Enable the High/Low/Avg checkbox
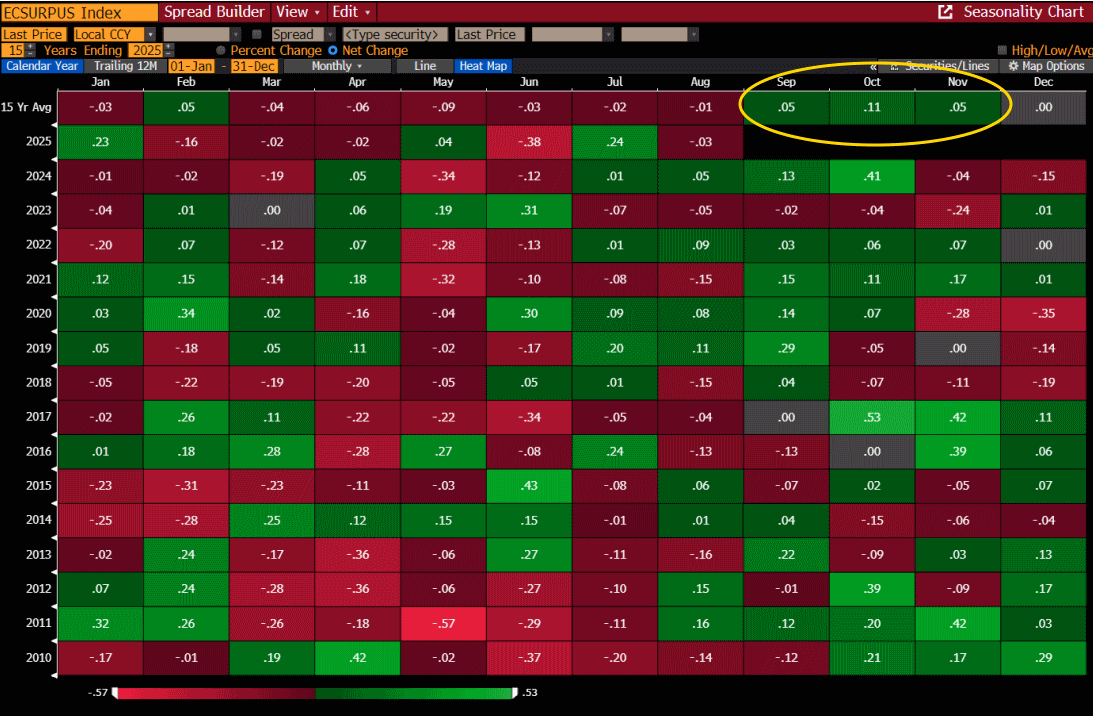This screenshot has height=716, width=1093. (1003, 49)
